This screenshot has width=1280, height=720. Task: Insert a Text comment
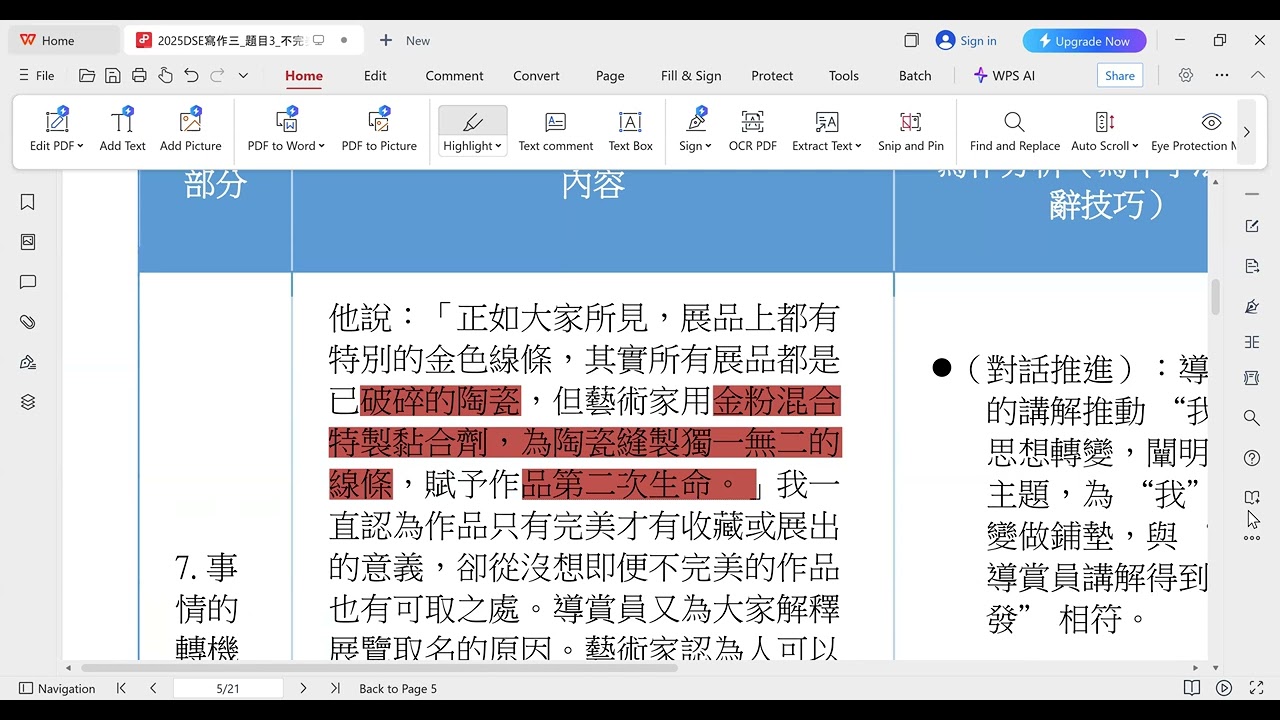coord(556,131)
